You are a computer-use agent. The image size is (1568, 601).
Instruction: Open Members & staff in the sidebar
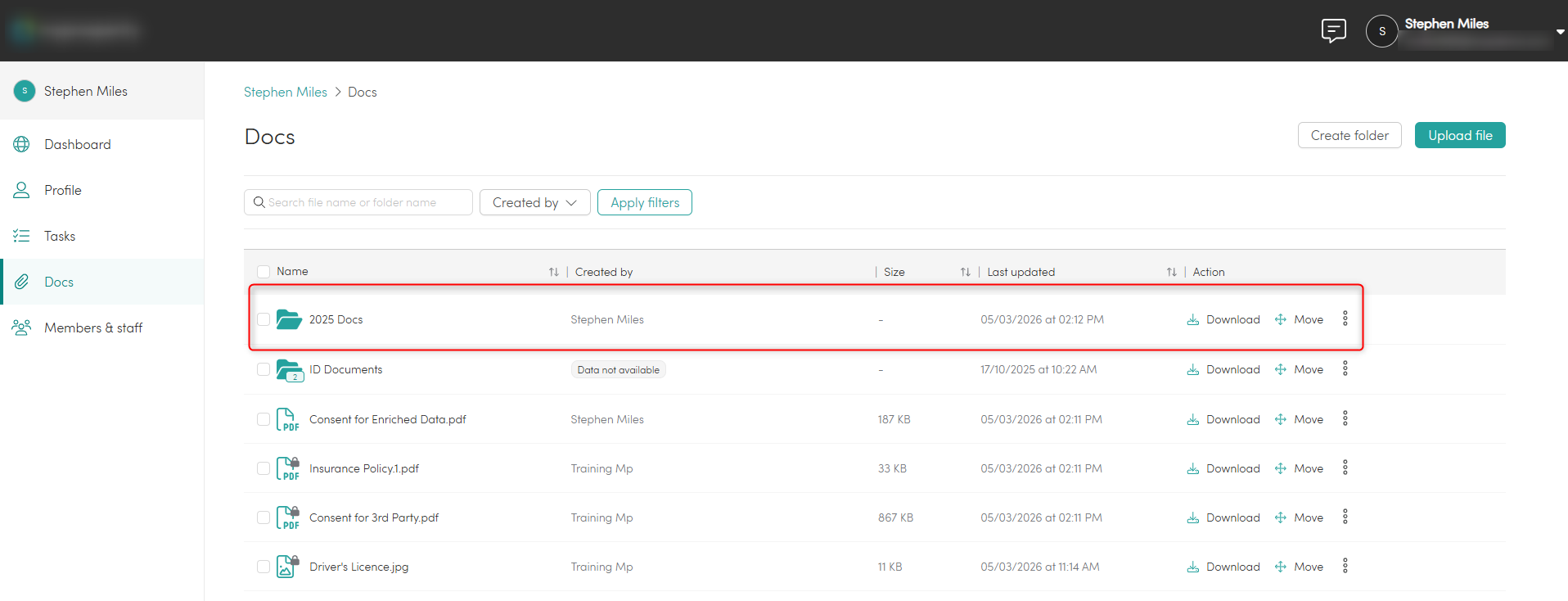[x=102, y=328]
